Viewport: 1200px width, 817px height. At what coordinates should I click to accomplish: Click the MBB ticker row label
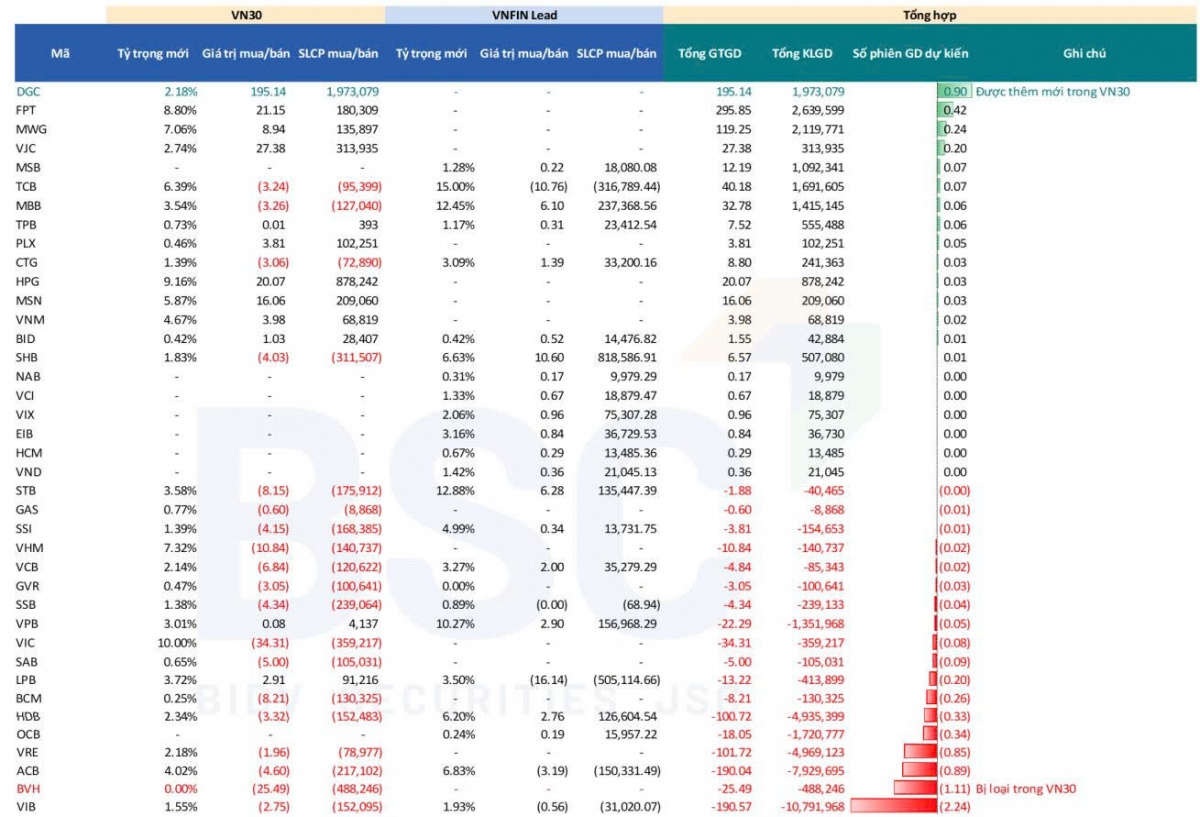click(x=29, y=205)
